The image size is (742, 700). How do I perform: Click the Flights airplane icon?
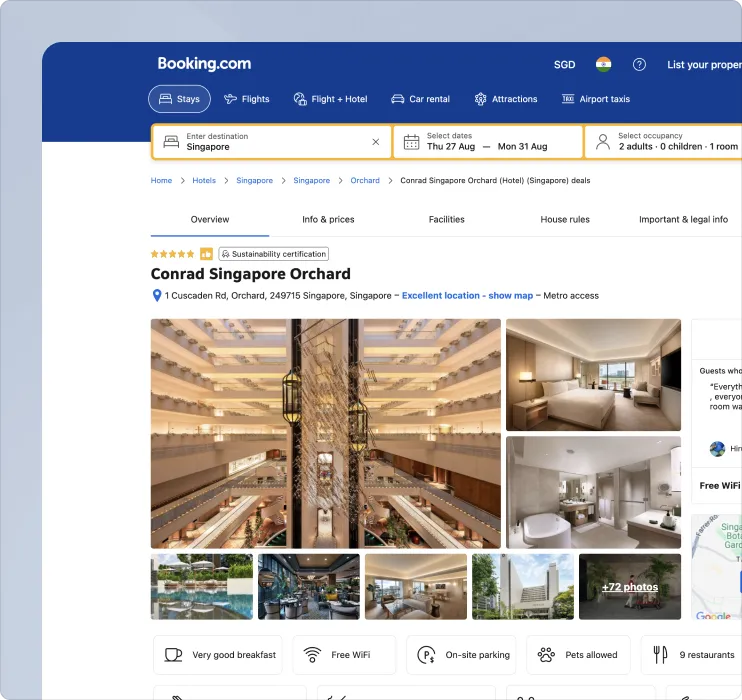[230, 99]
